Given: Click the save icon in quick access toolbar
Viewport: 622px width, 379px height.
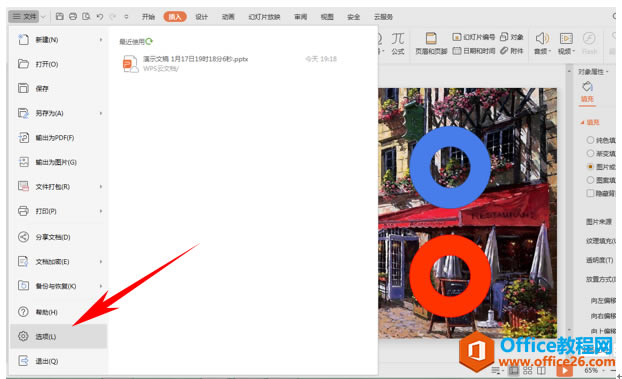Looking at the screenshot, I should tap(60, 17).
